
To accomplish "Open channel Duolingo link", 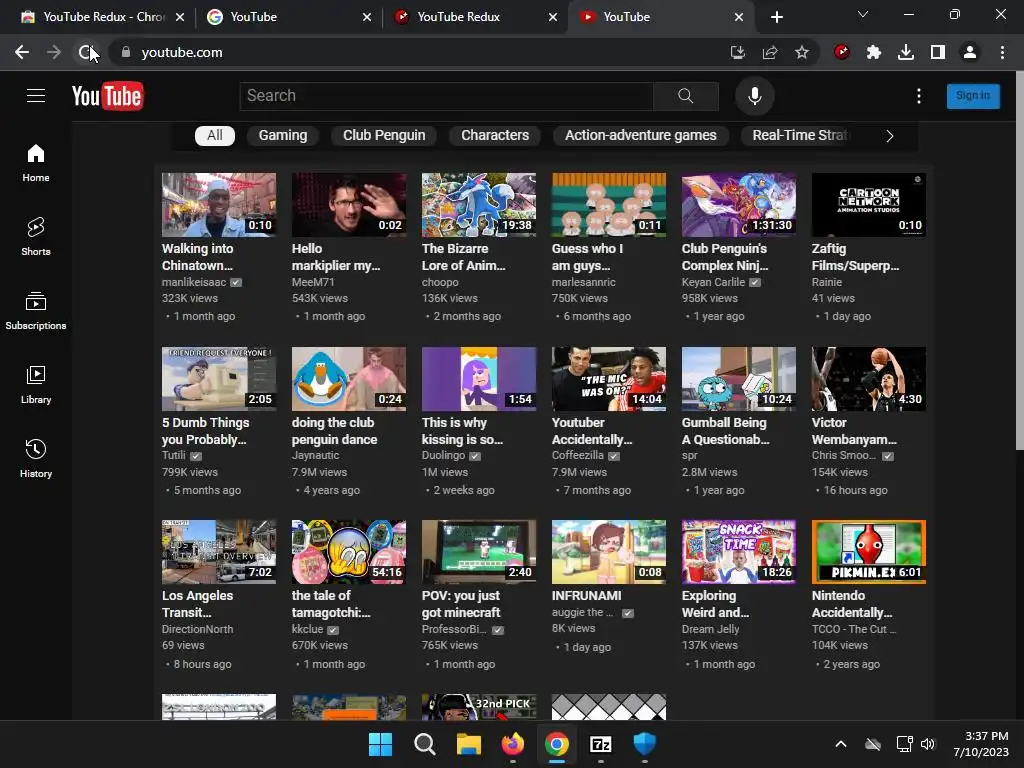I will coord(443,455).
